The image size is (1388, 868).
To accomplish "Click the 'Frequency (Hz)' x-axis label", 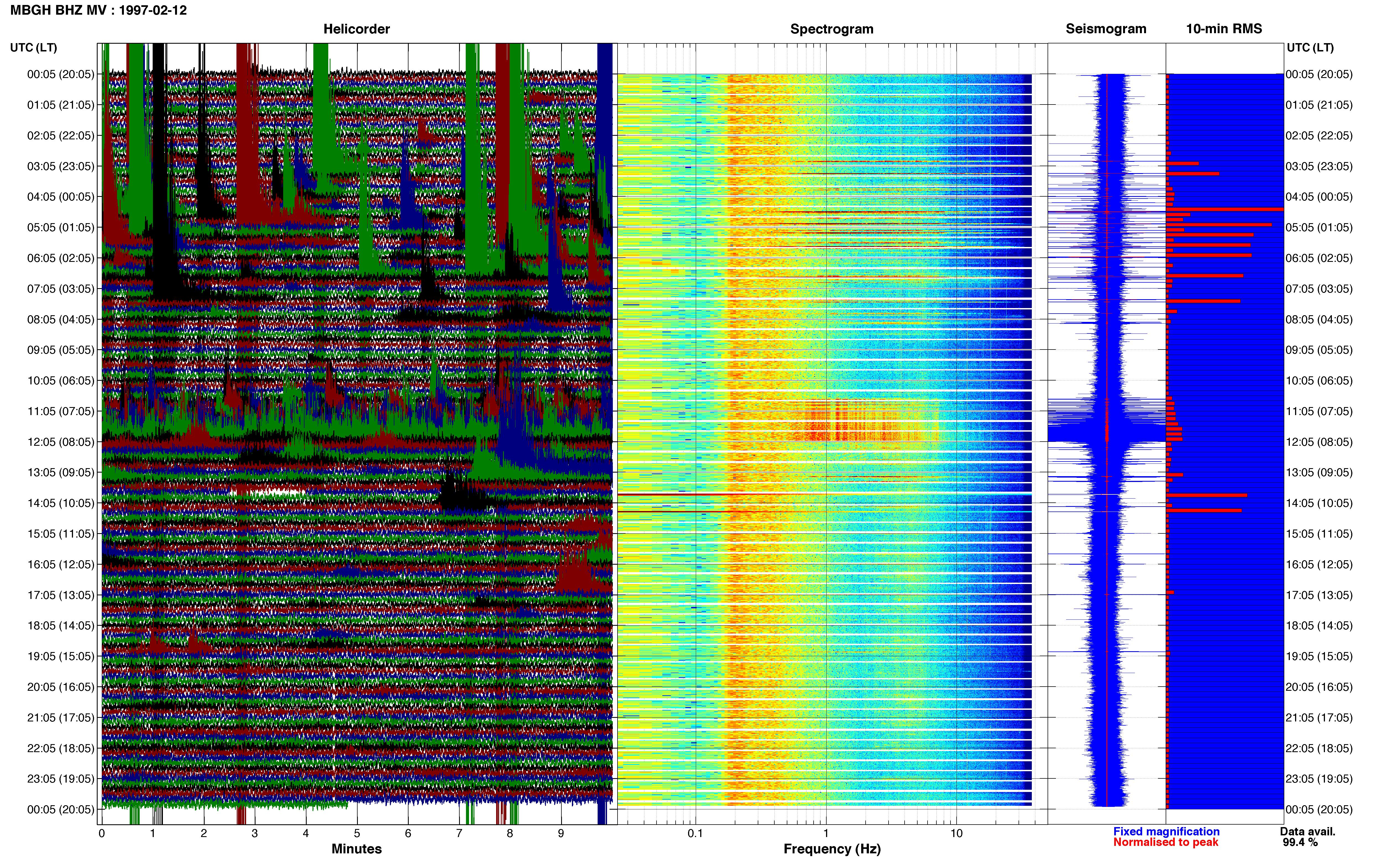I will 832,848.
